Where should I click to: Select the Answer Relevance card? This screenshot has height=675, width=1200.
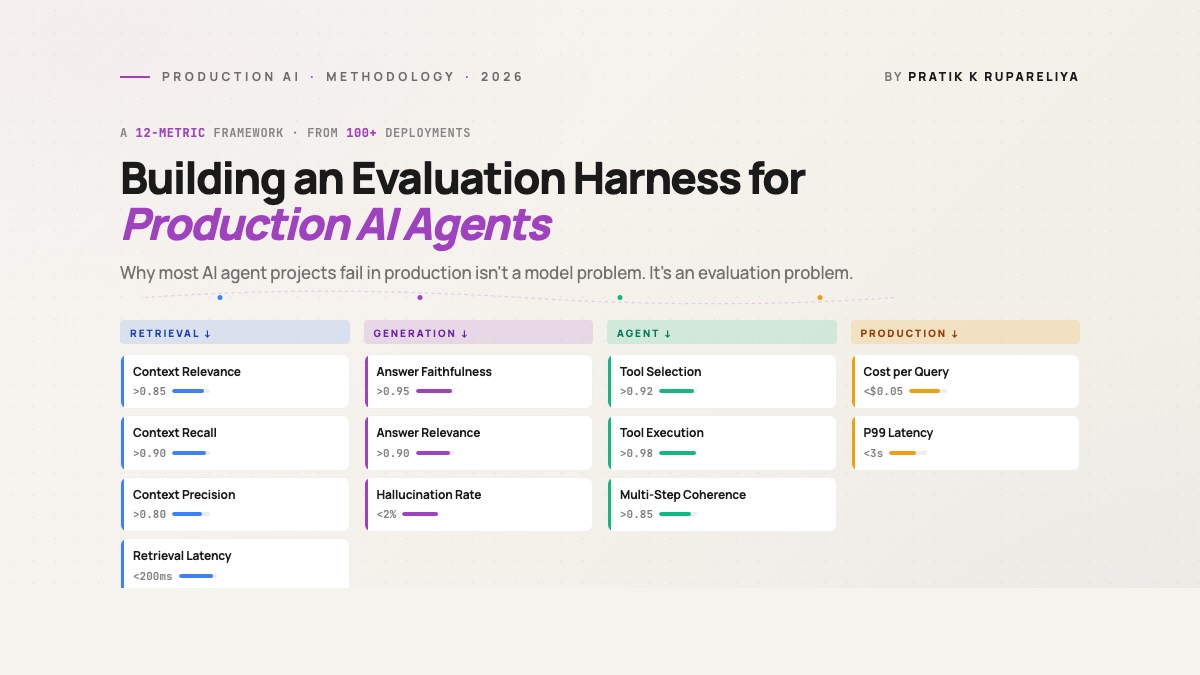tap(478, 443)
